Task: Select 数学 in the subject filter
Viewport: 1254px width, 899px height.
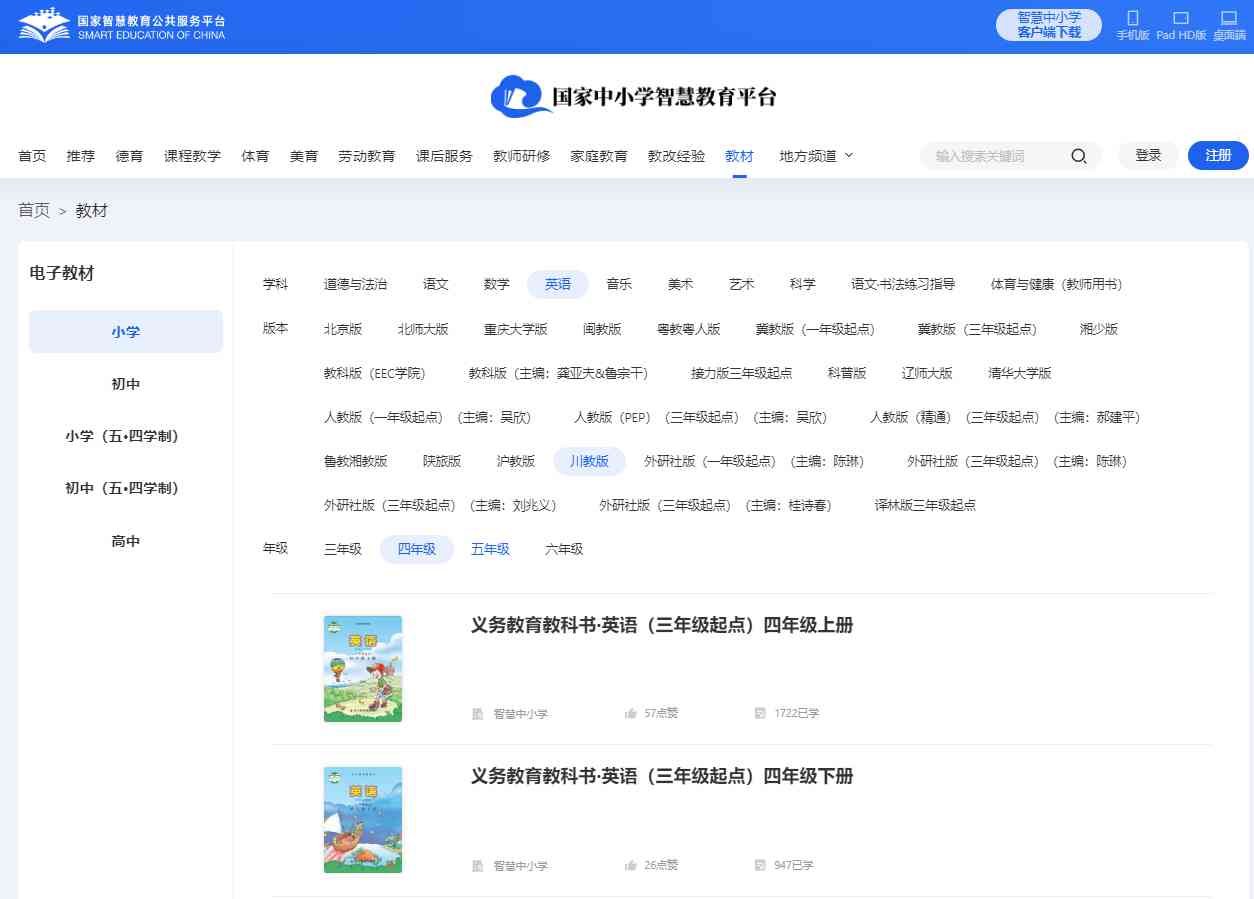Action: [x=497, y=284]
